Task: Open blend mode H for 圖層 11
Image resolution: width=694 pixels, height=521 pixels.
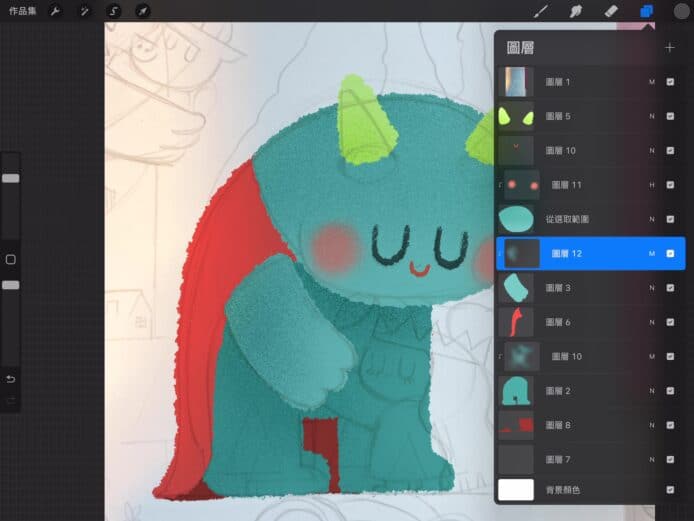Action: tap(651, 185)
